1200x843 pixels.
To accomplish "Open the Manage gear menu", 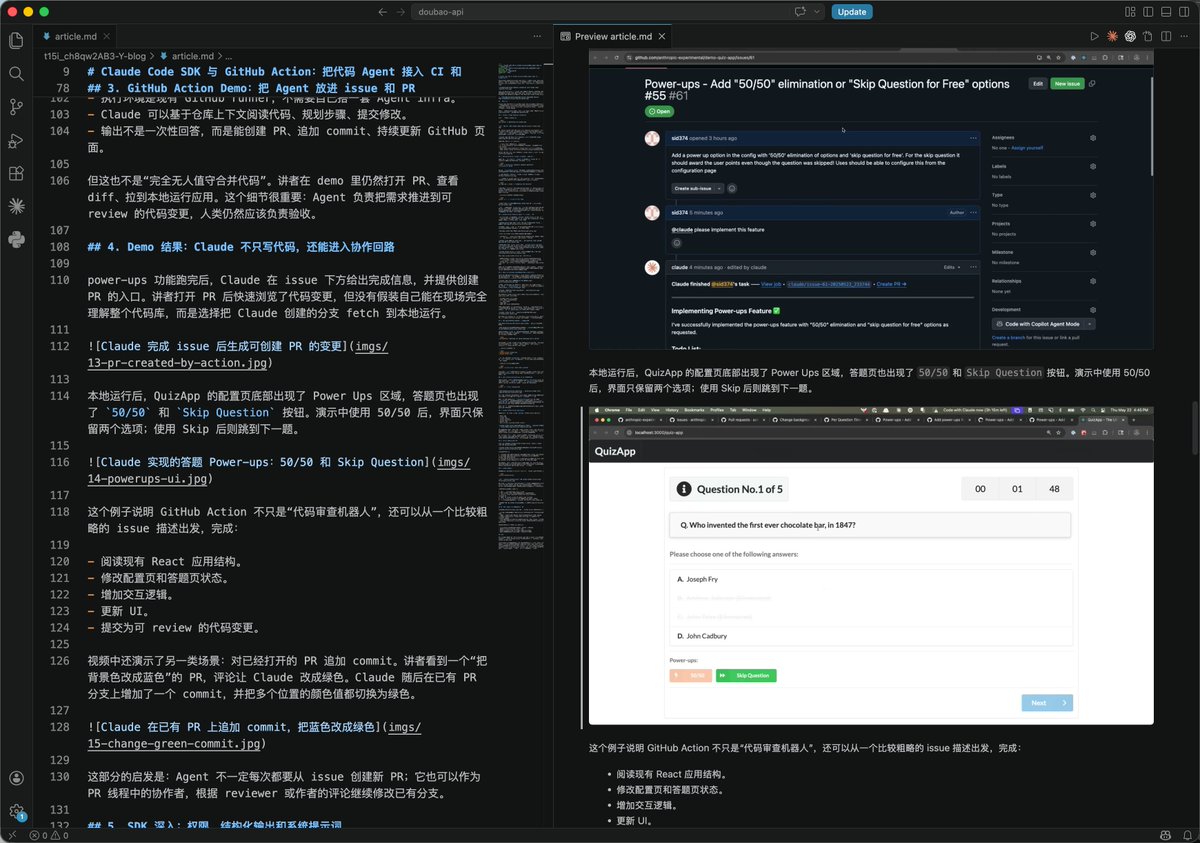I will [x=16, y=812].
